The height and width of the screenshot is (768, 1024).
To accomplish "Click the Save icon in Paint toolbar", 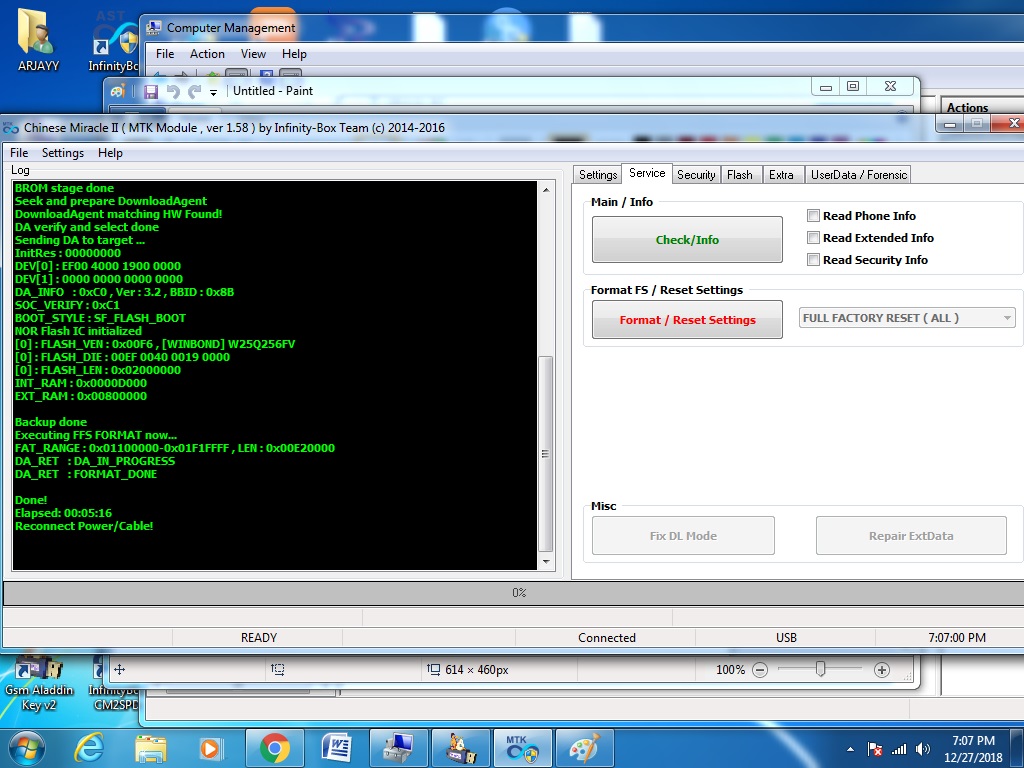I will [151, 91].
